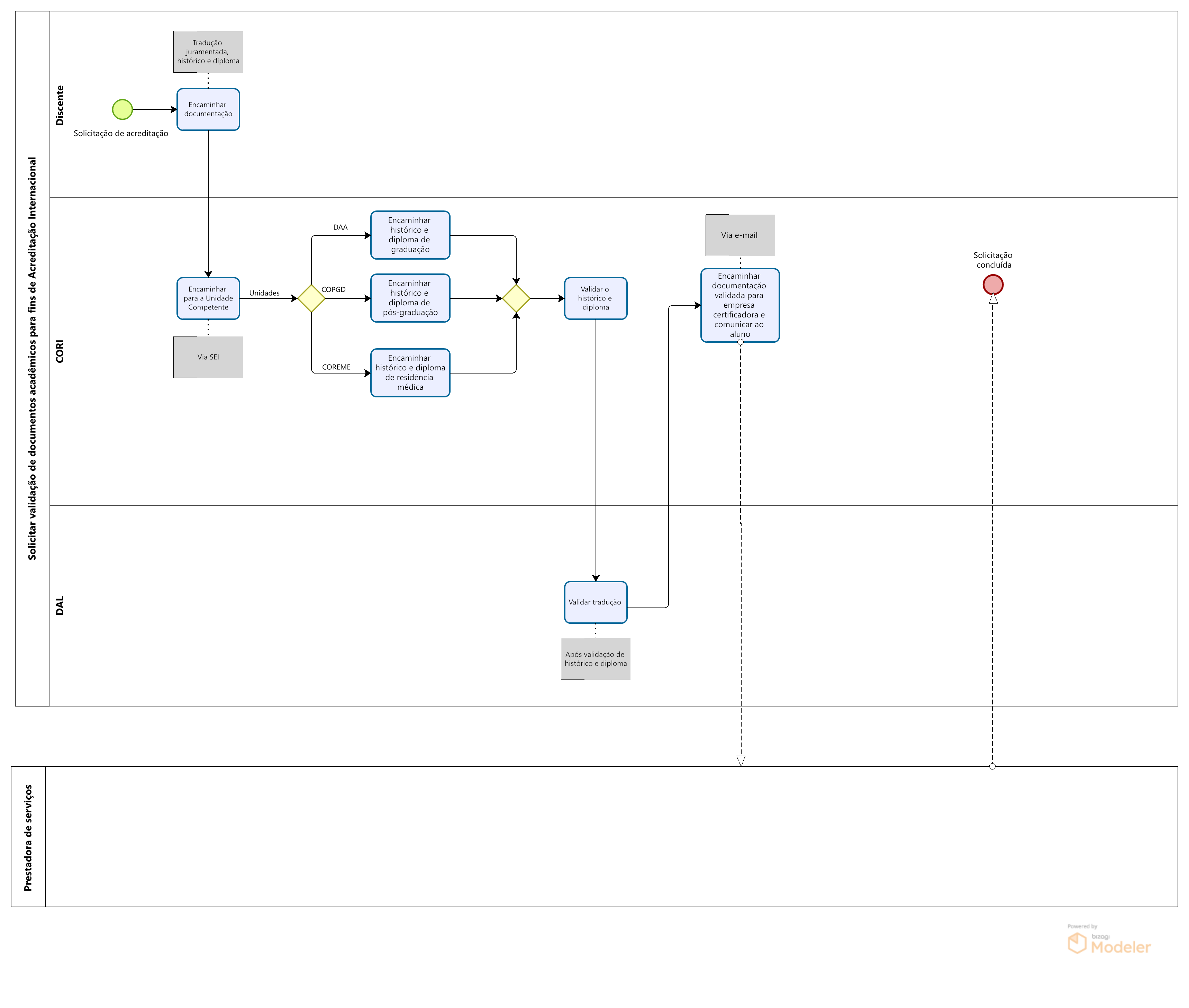Select the converging gateway before Validar o histórico
This screenshot has height=1008, width=1189.
(516, 298)
